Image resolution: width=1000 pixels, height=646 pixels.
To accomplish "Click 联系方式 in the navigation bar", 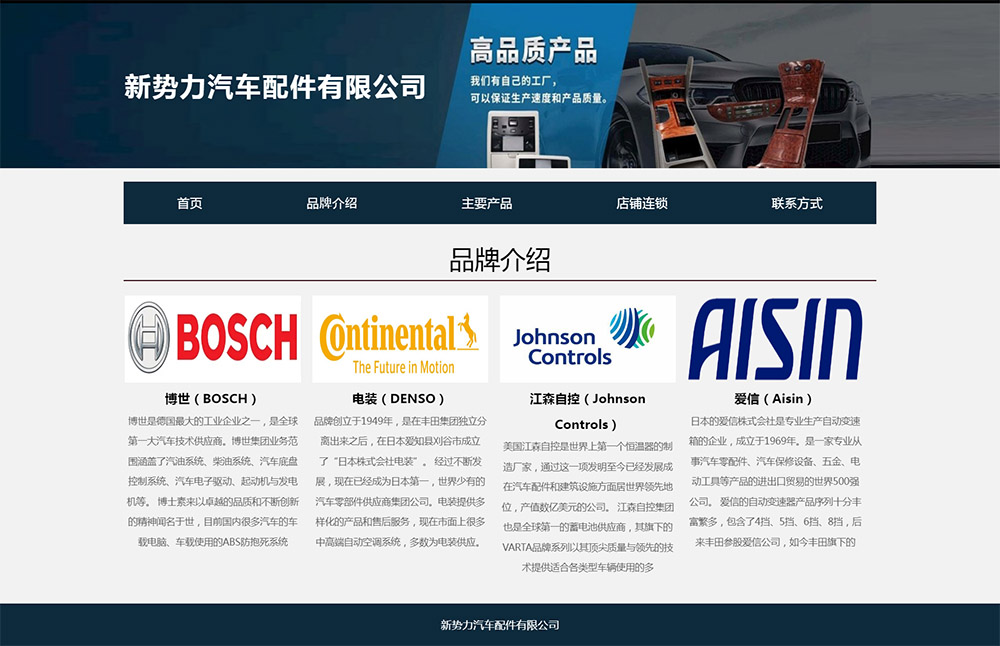I will pyautogui.click(x=797, y=203).
